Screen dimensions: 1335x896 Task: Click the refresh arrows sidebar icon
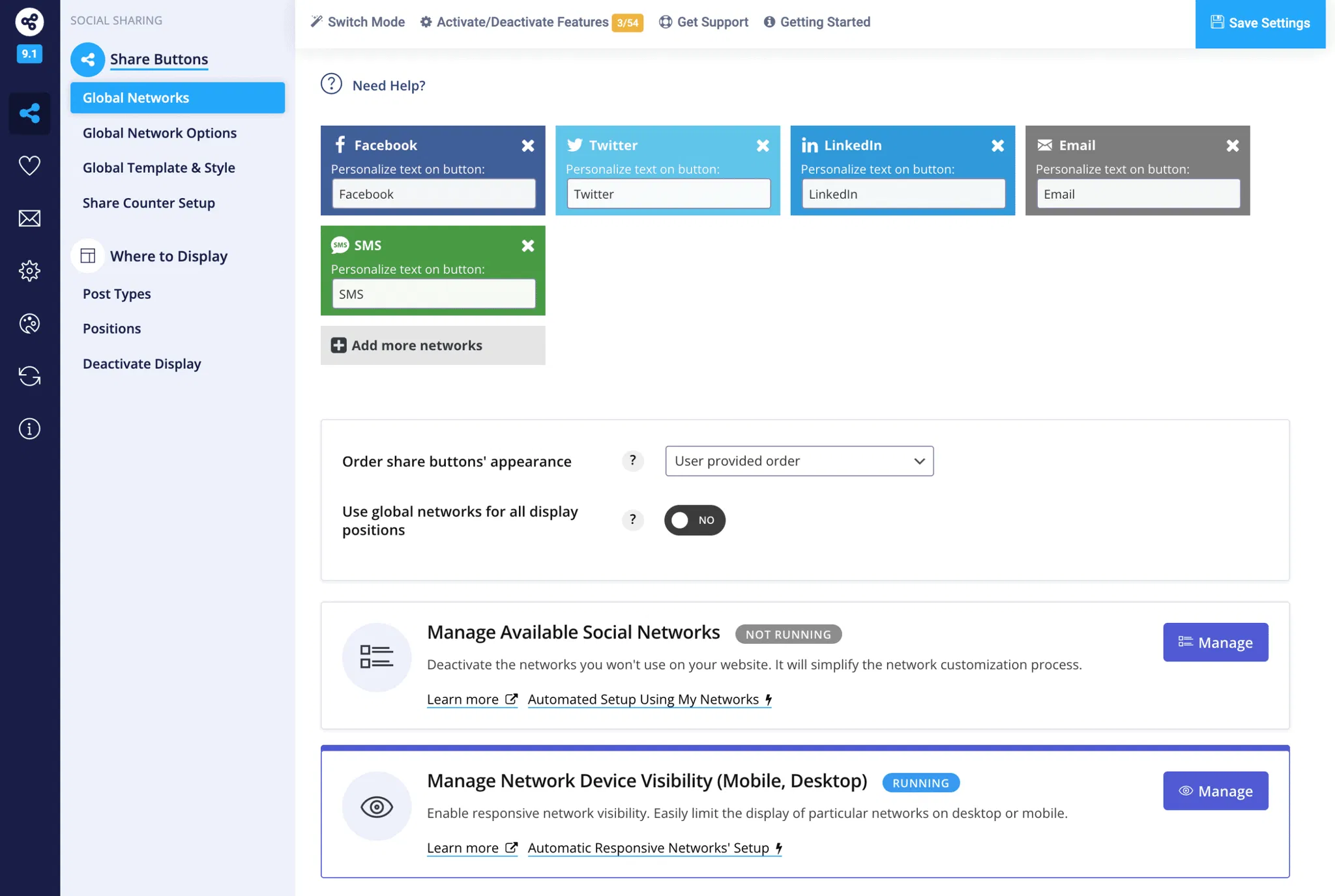coord(29,376)
